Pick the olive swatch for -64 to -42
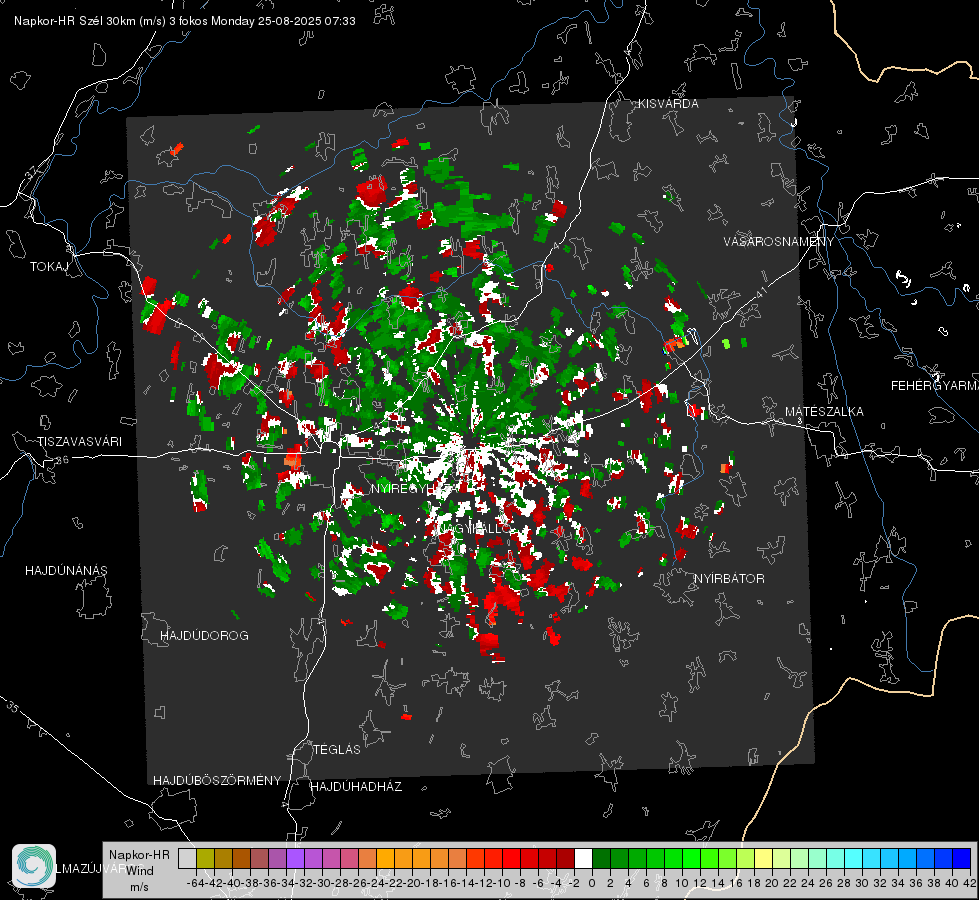Viewport: 979px width, 900px height. (205, 858)
